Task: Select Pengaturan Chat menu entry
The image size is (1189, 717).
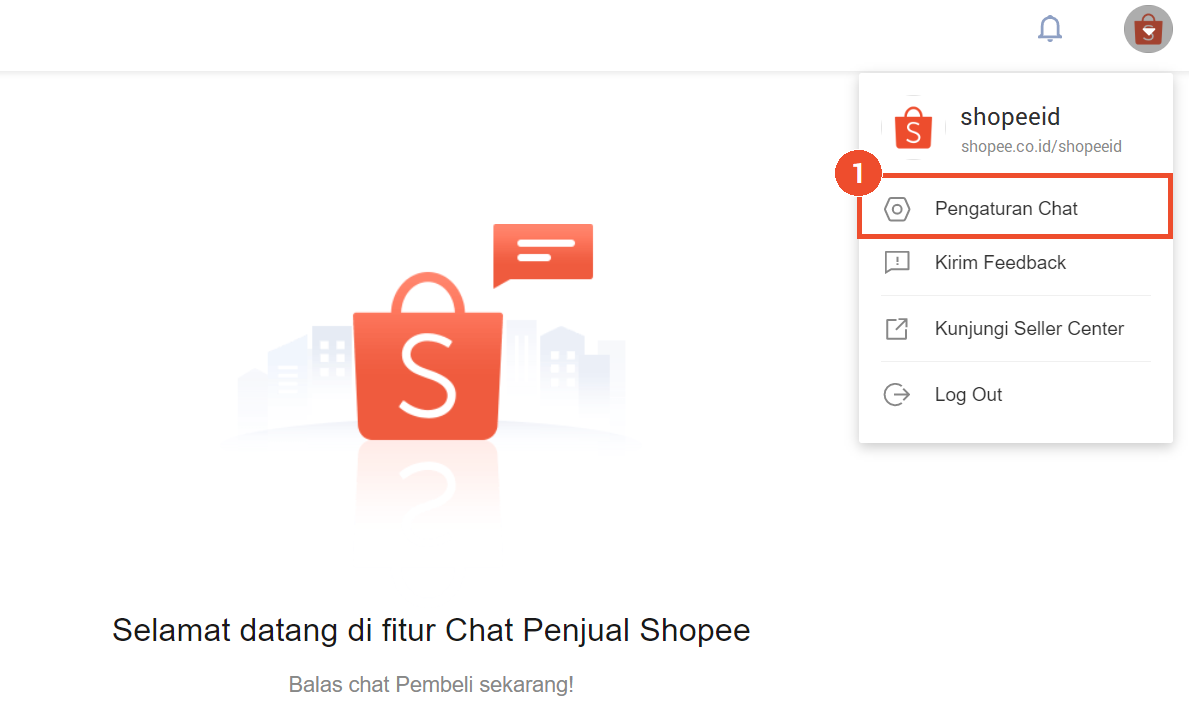Action: pos(1015,207)
